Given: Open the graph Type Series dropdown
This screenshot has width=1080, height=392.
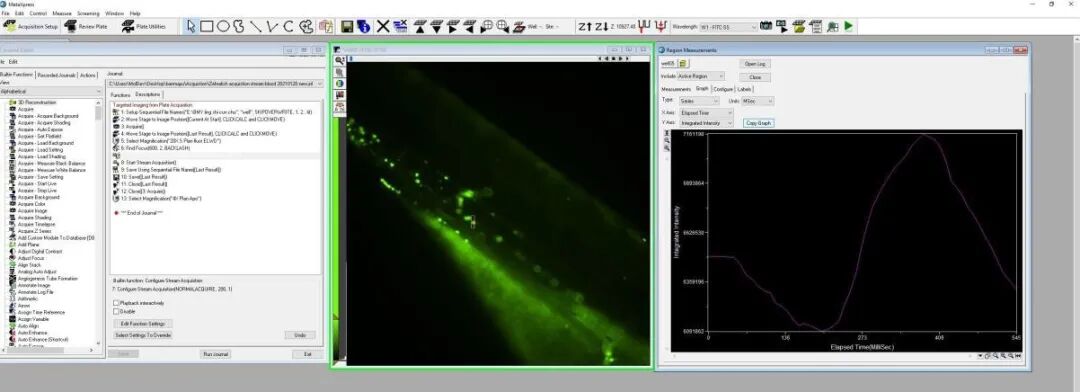Looking at the screenshot, I should [700, 101].
